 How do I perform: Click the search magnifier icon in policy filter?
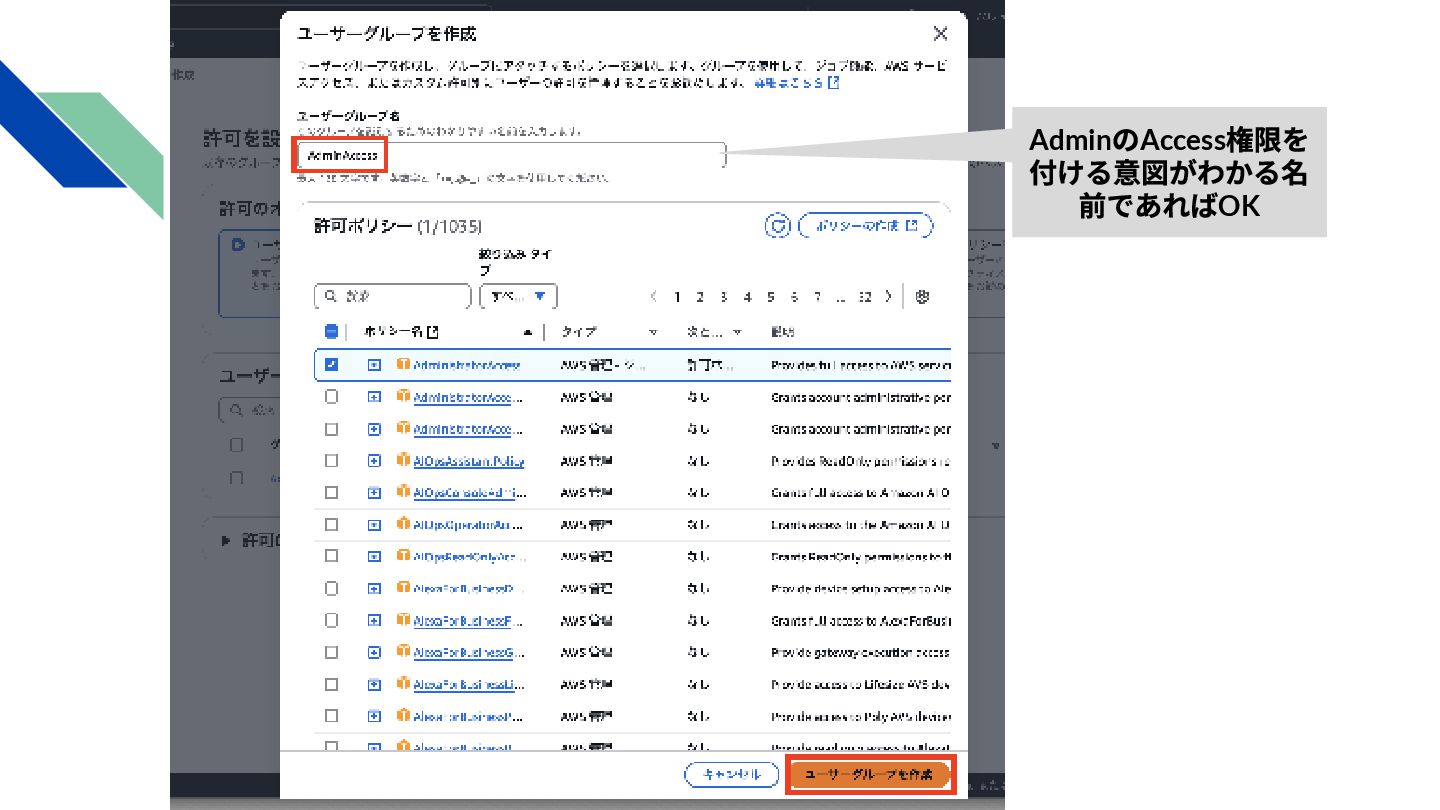330,297
